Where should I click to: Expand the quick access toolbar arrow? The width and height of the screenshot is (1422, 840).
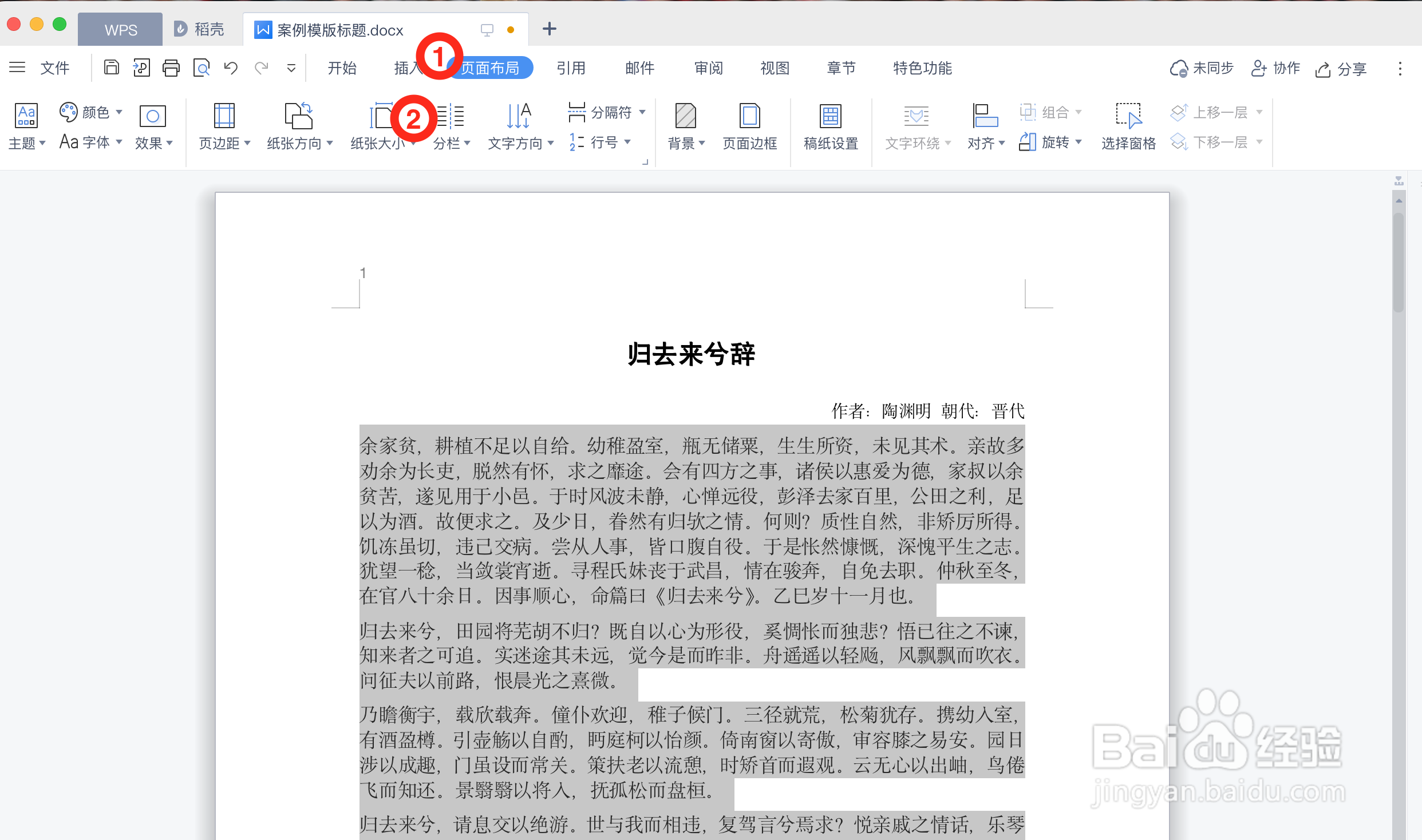[291, 69]
